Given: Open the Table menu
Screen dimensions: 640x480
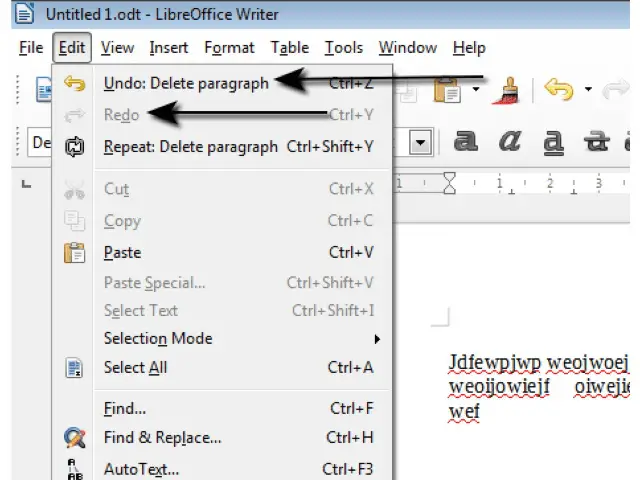Looking at the screenshot, I should coord(290,48).
